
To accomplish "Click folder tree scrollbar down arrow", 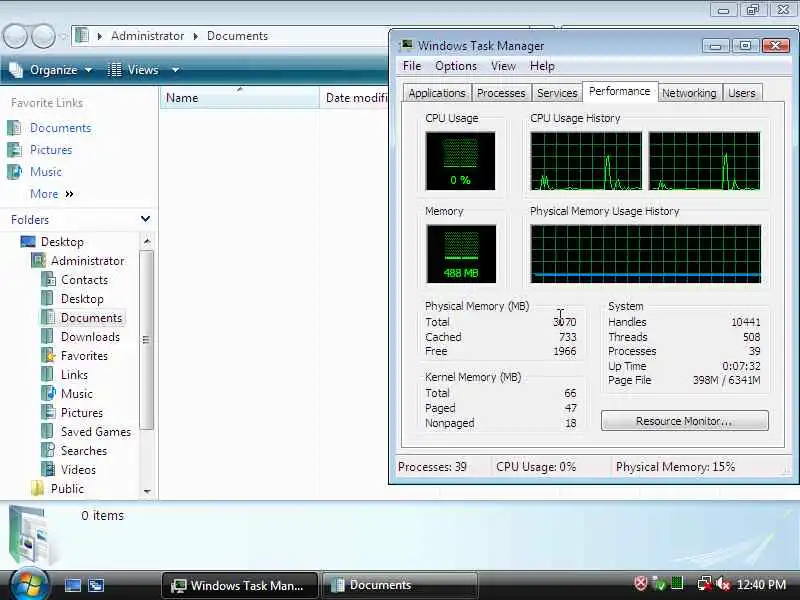I will tap(147, 491).
